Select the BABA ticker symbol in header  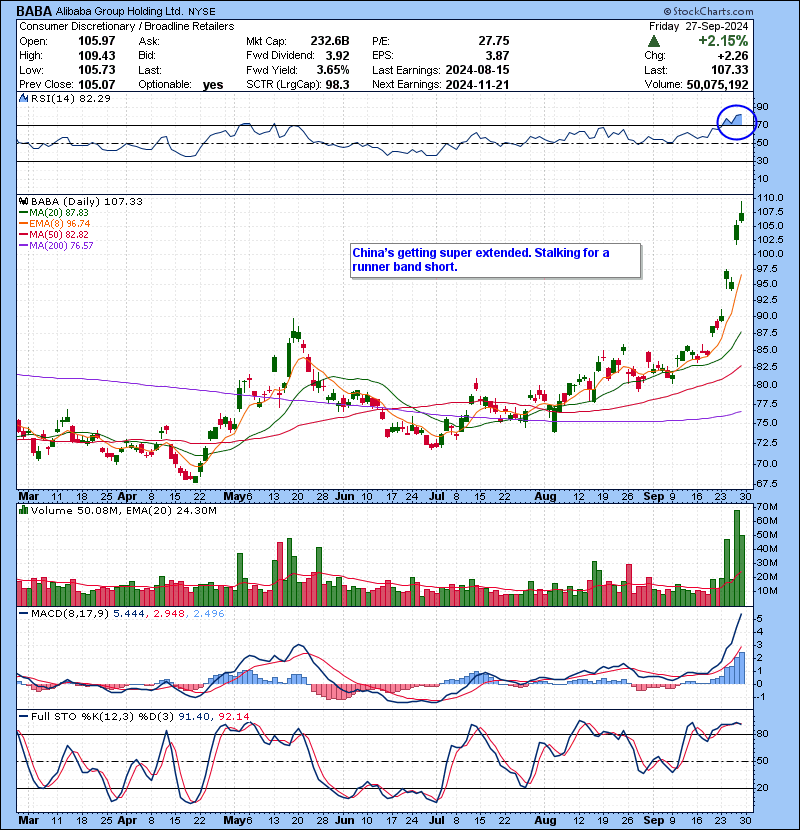pos(34,11)
